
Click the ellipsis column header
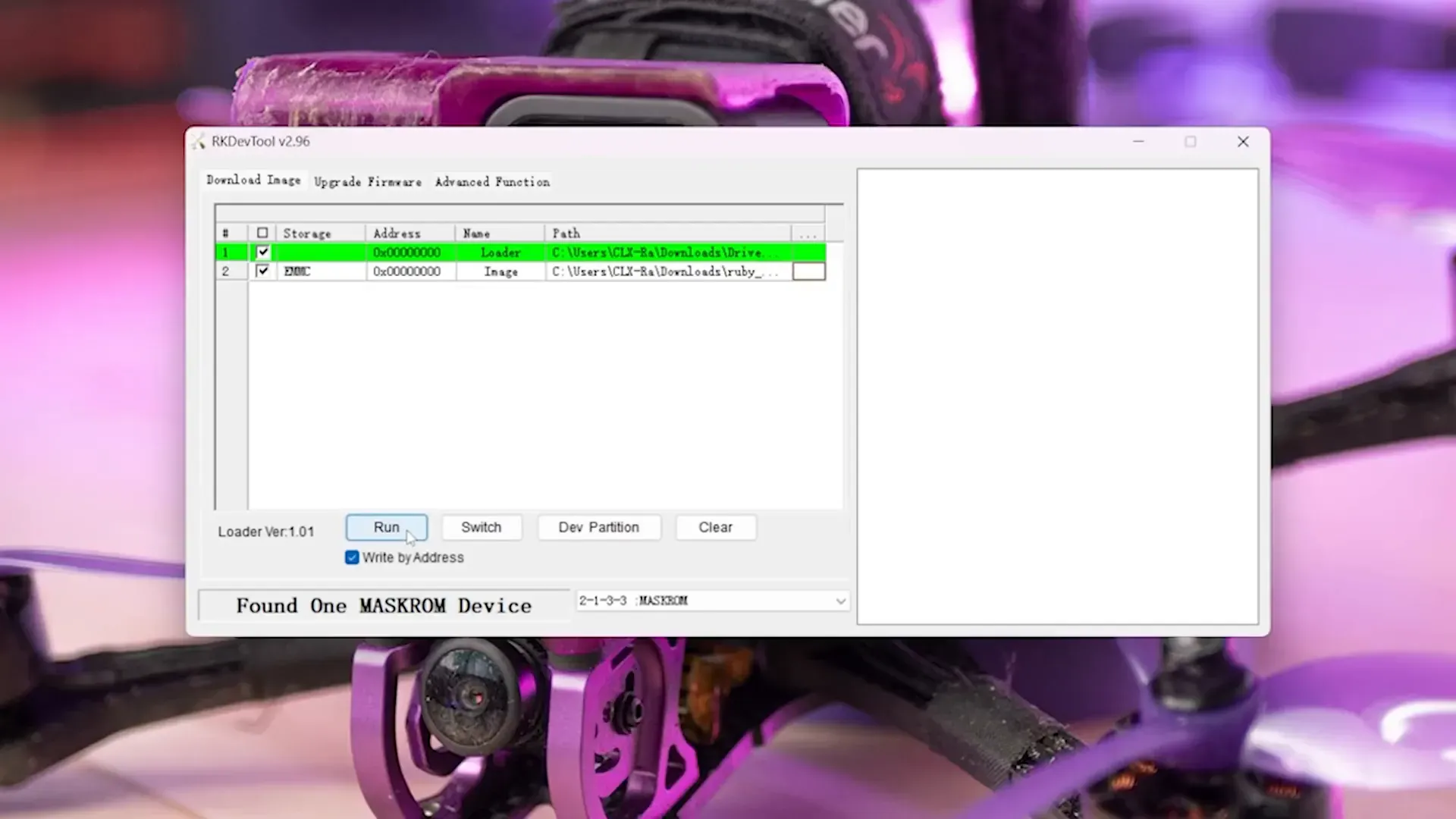[808, 234]
